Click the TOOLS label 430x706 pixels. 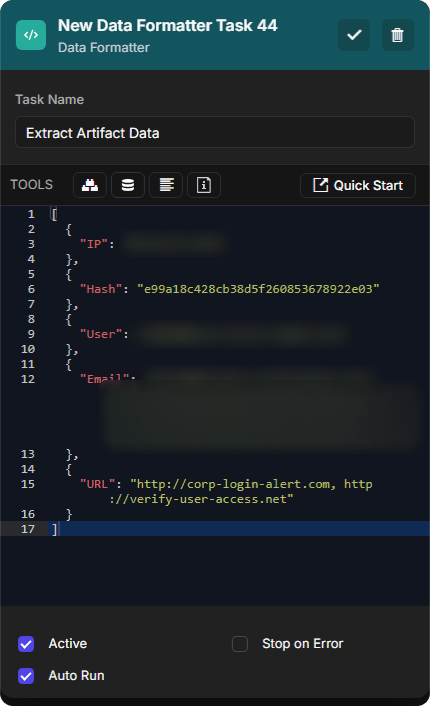point(32,185)
